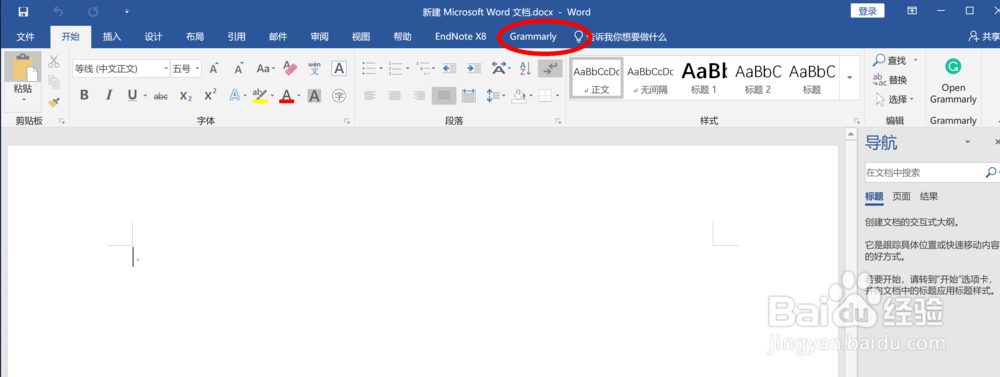Viewport: 1000px width, 377px height.
Task: Click the navigation search 在文档中搜索 field
Action: click(924, 172)
